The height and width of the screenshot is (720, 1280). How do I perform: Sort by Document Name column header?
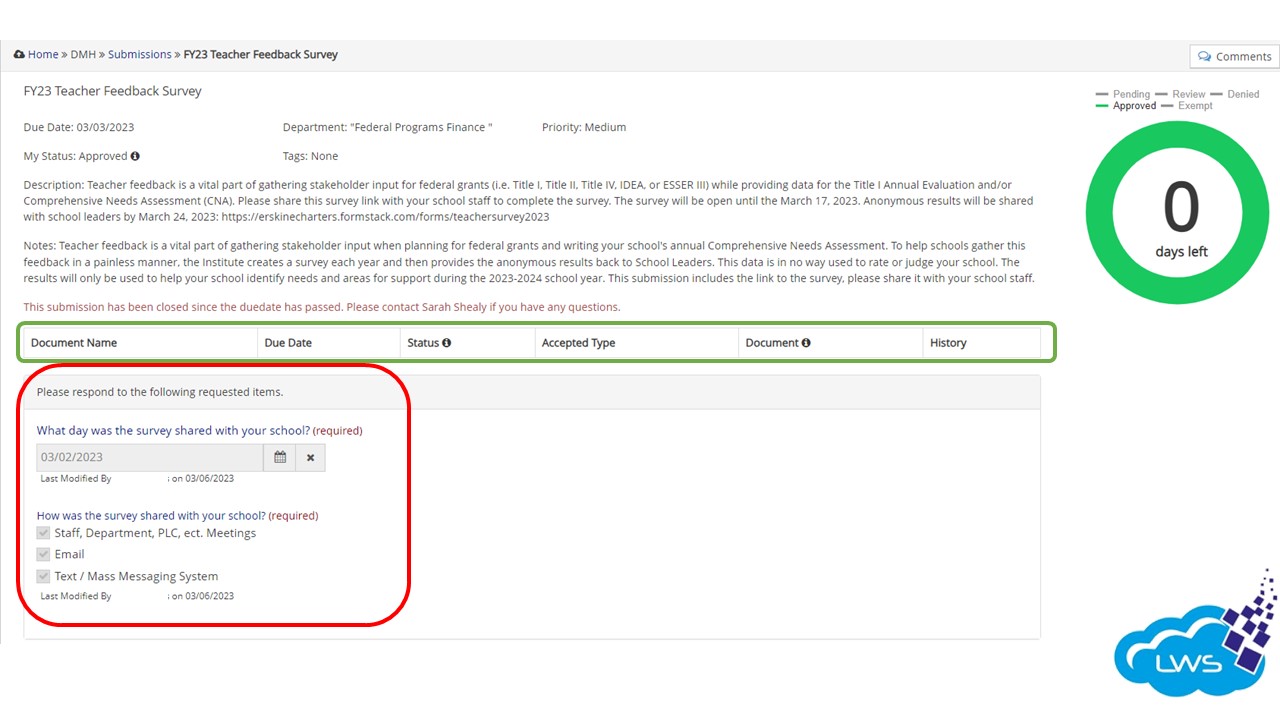click(x=74, y=343)
